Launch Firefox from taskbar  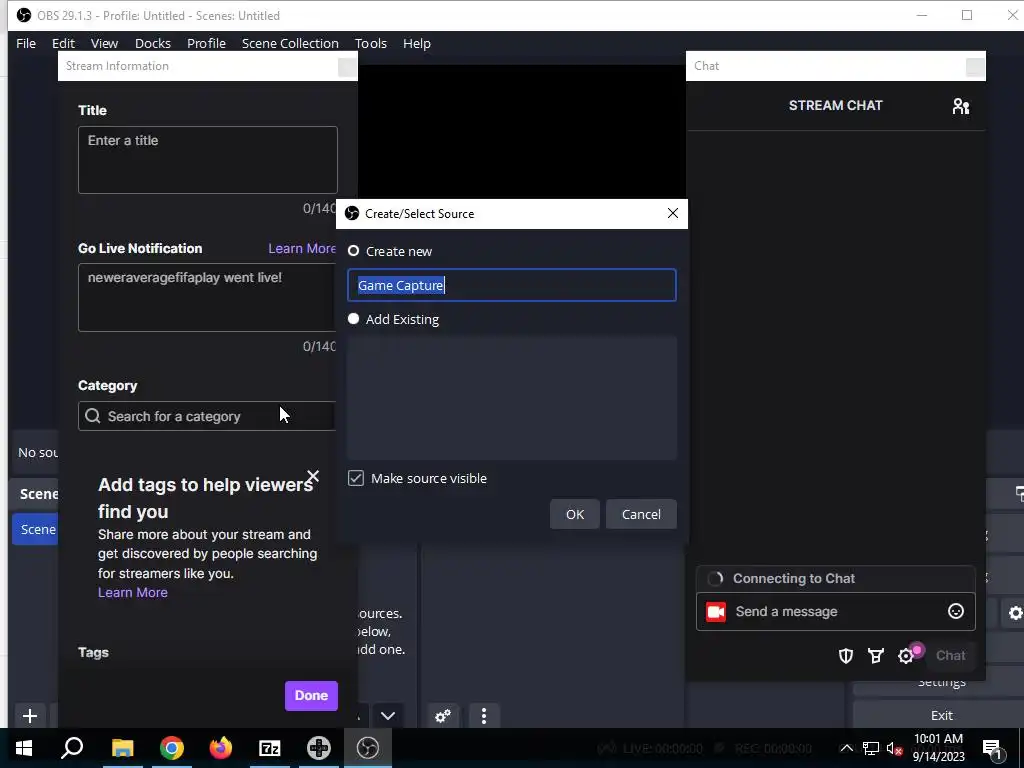click(221, 748)
